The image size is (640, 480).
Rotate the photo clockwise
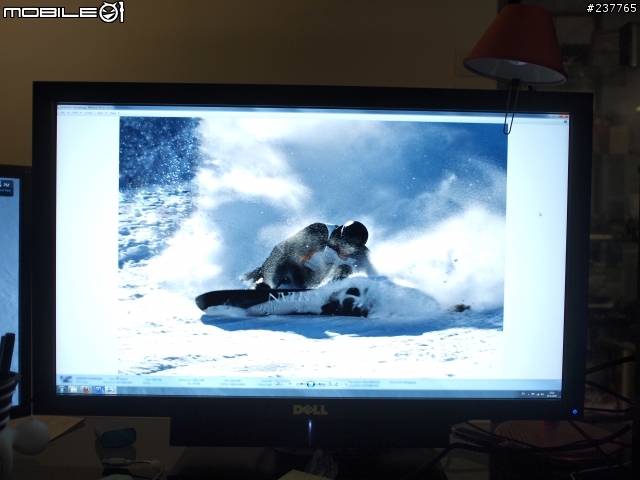pos(336,384)
